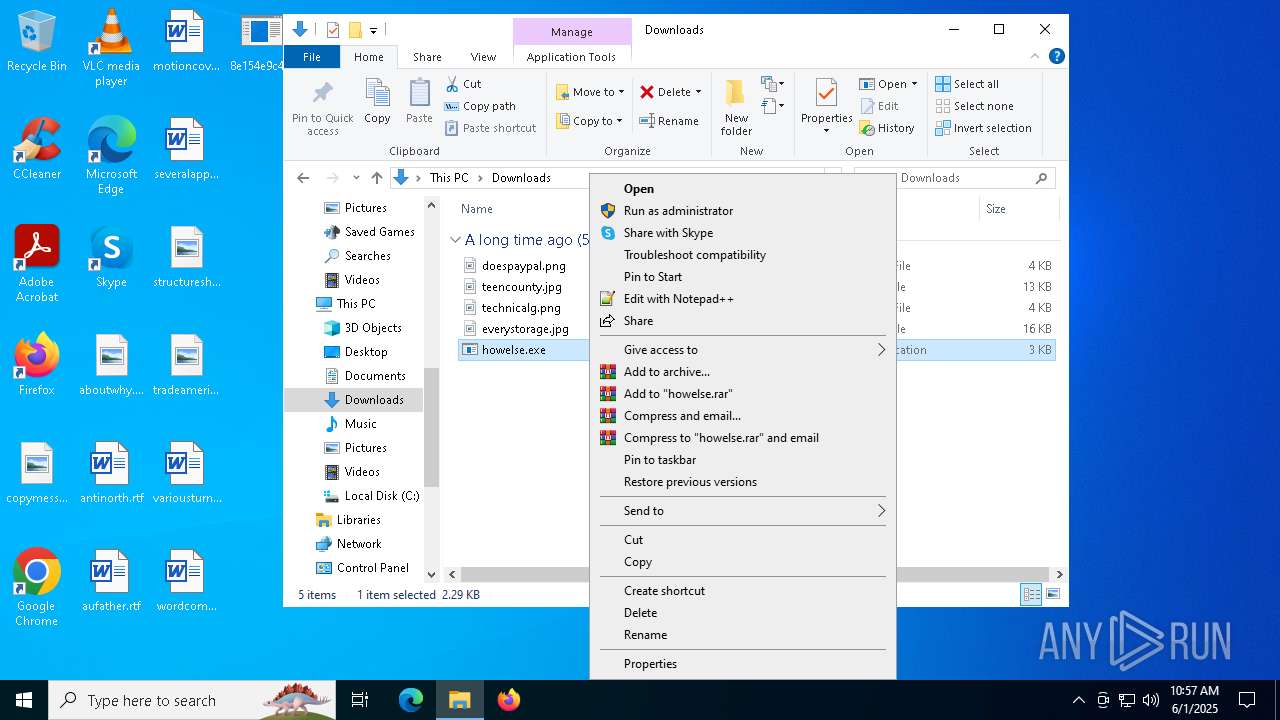
Task: Open the Copy to dropdown
Action: [589, 121]
